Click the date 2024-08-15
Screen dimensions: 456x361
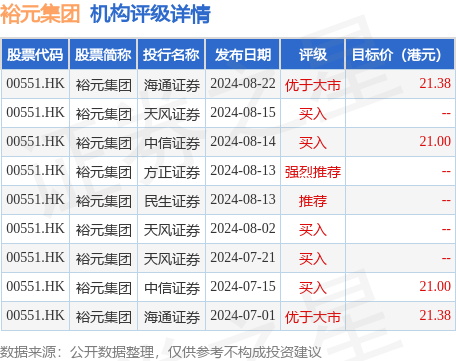[x=243, y=112]
